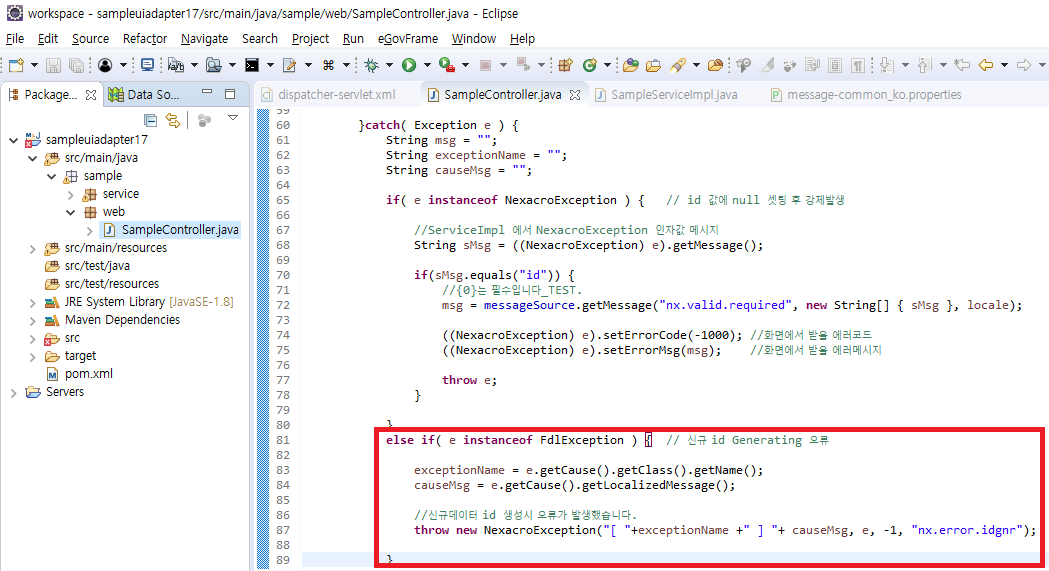Open the eGovFrame menu
The height and width of the screenshot is (571, 1049).
point(407,38)
